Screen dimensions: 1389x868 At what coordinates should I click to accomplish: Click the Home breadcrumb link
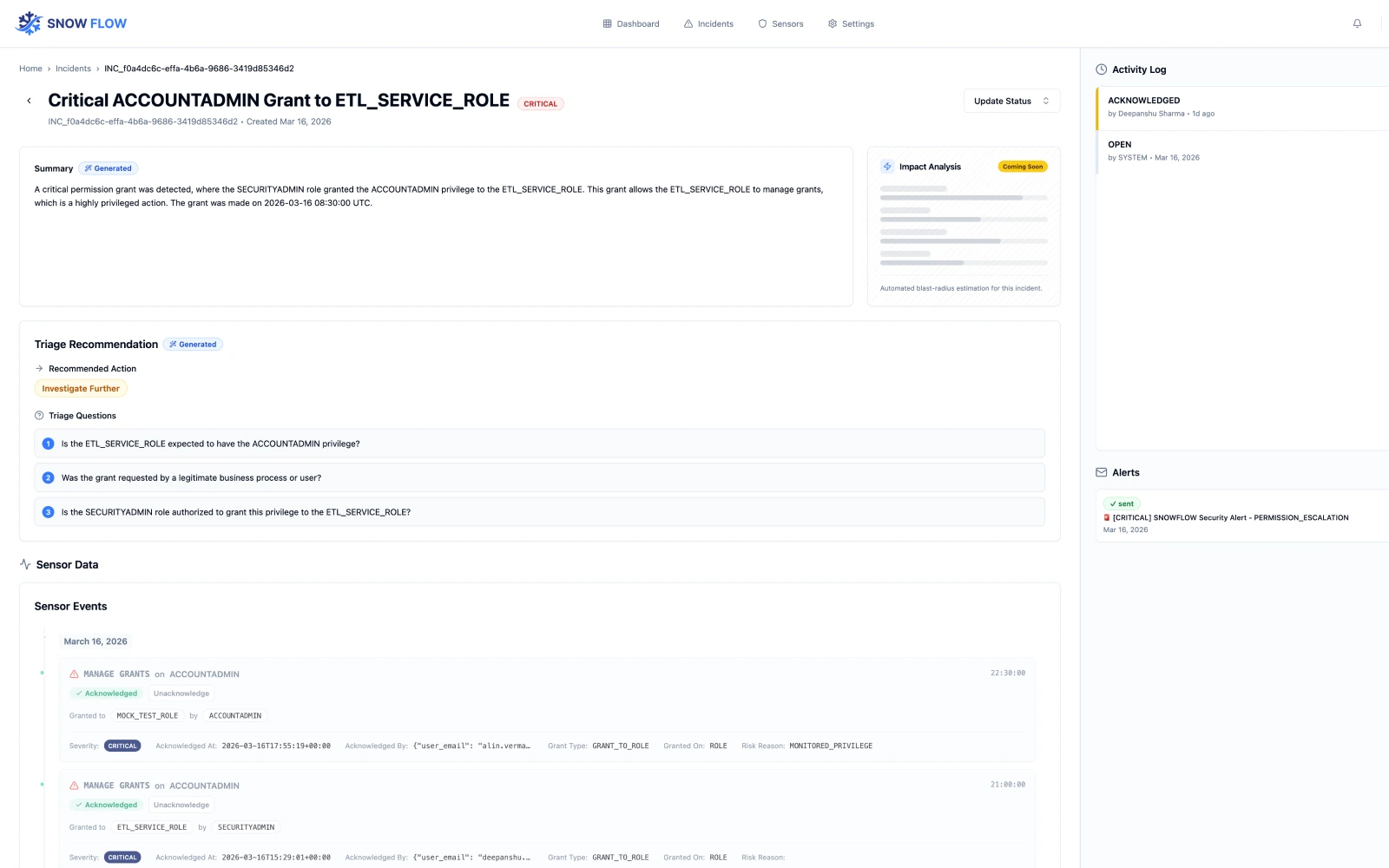coord(30,69)
